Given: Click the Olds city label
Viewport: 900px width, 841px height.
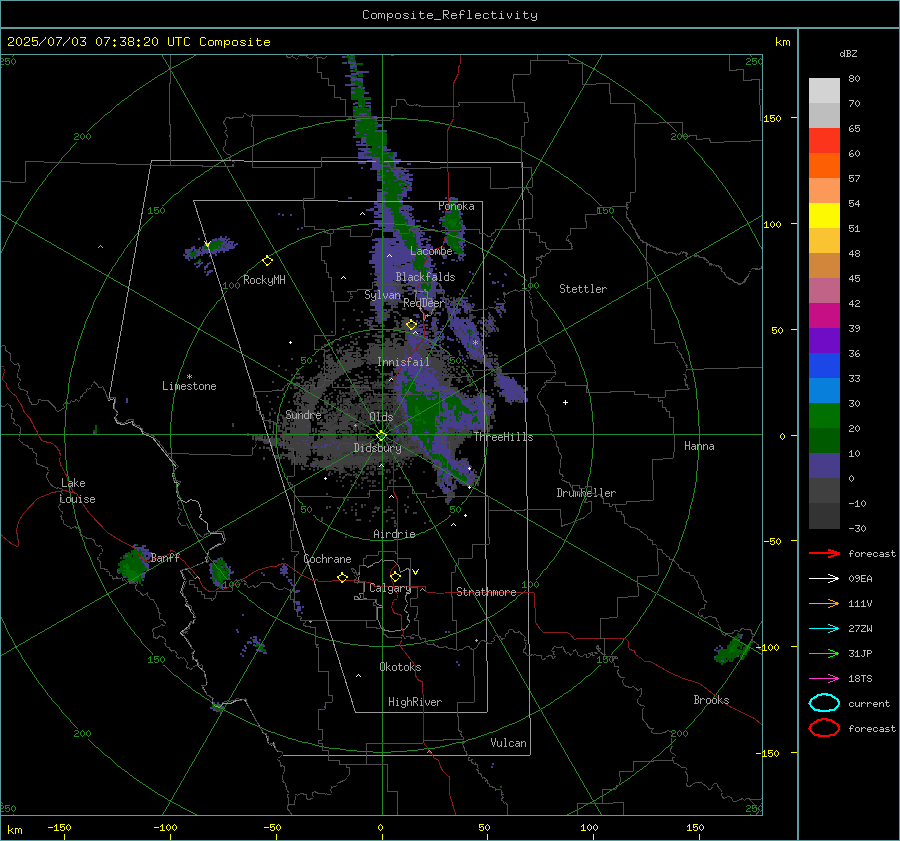Looking at the screenshot, I should (x=381, y=417).
